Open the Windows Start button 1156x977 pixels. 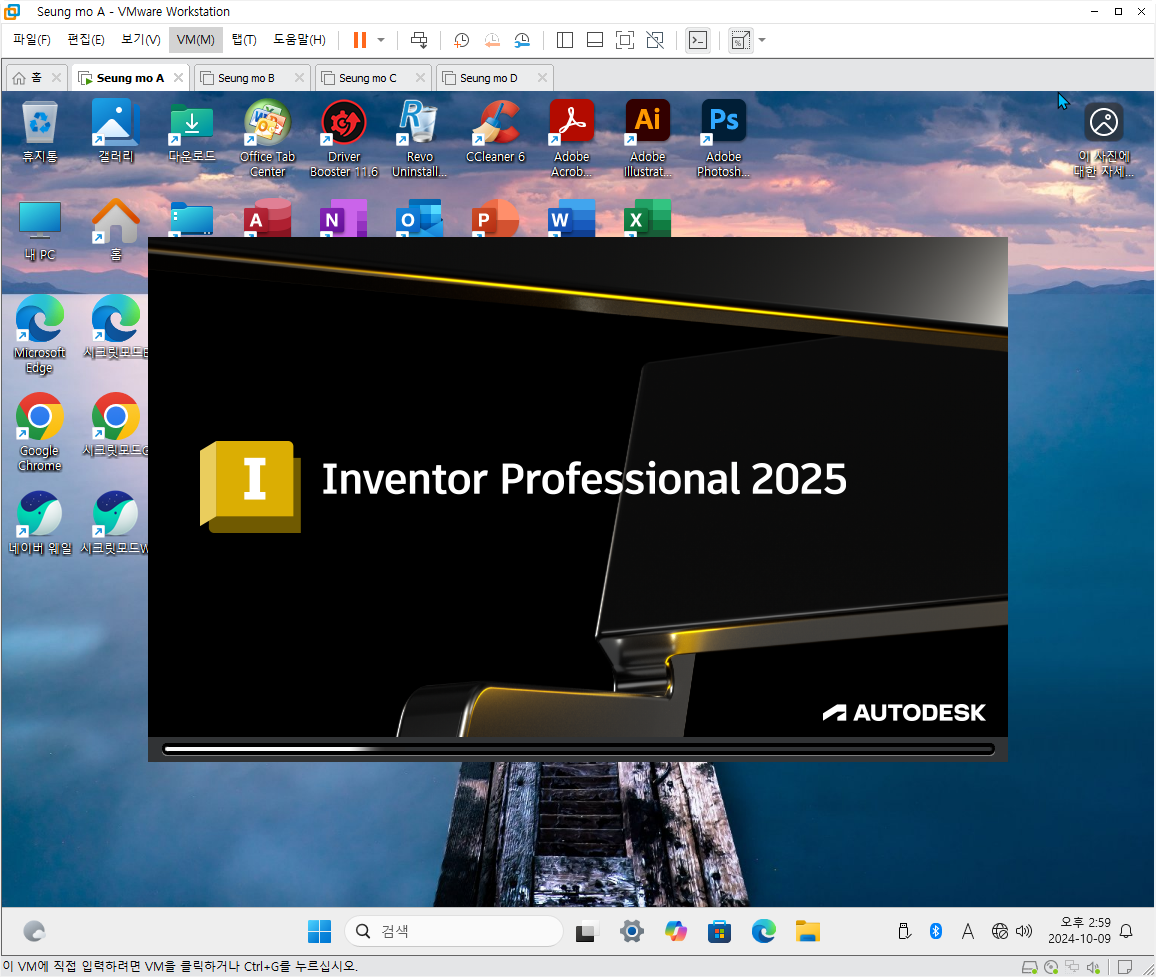click(x=319, y=931)
